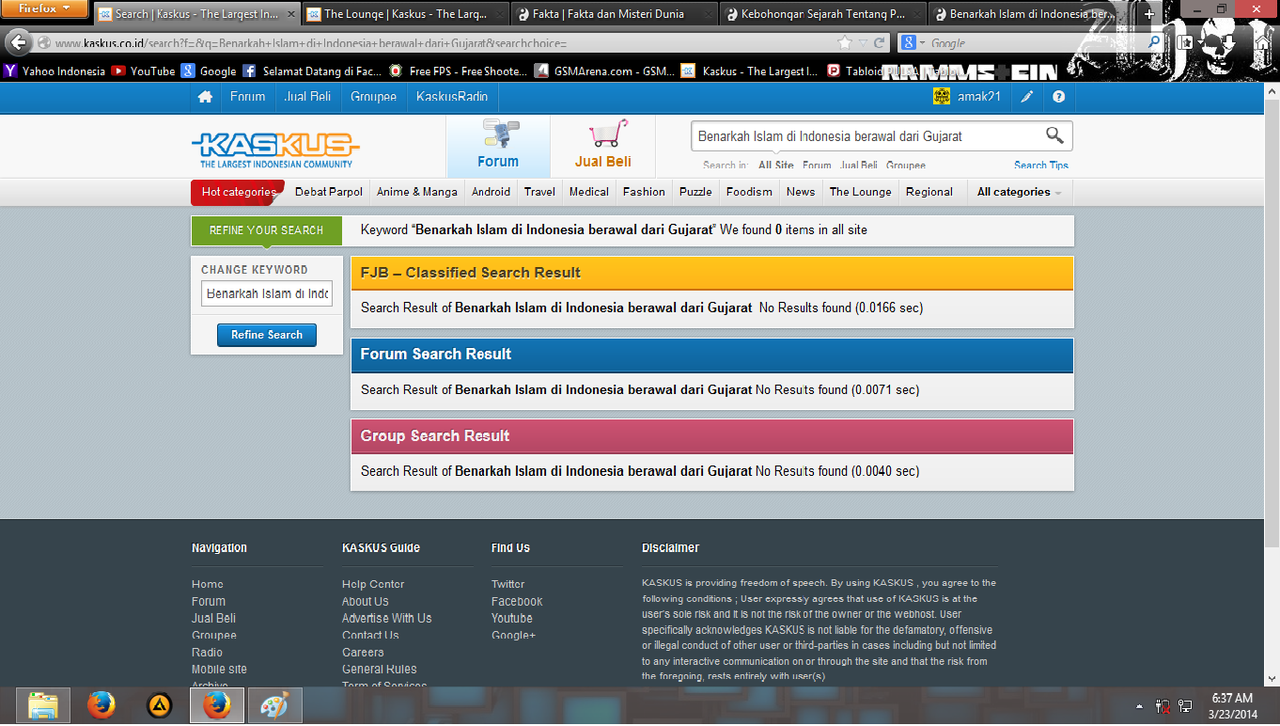Open GSMArena.com bookmark
This screenshot has width=1280, height=726.
pyautogui.click(x=604, y=71)
